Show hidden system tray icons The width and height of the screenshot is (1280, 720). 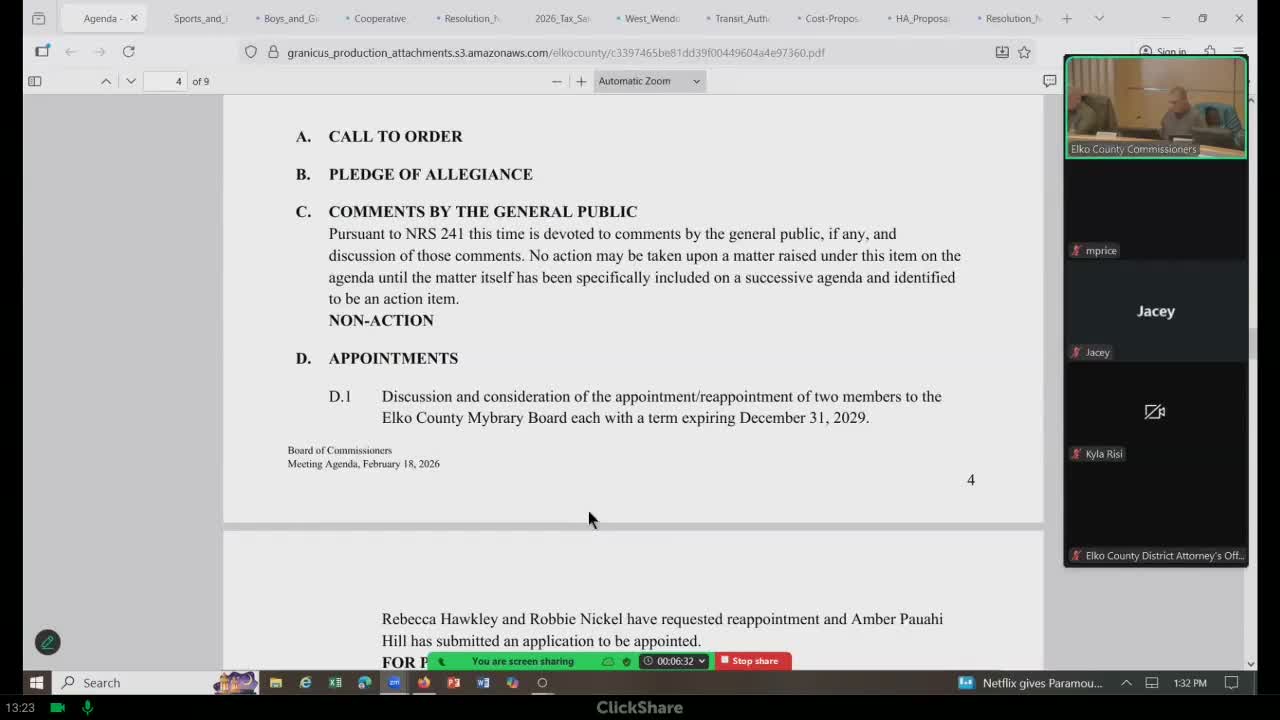coord(1126,683)
